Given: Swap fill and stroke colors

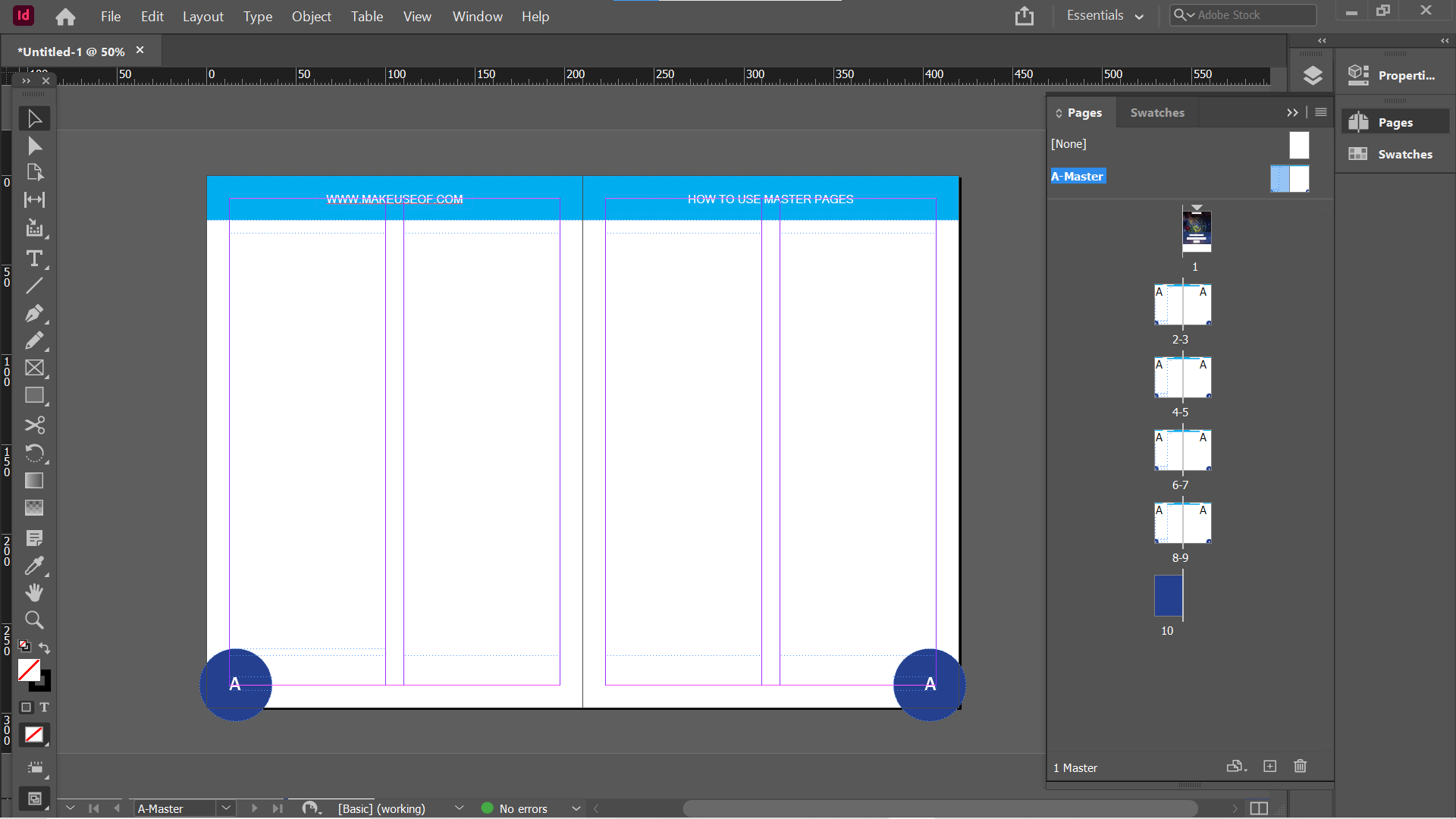Looking at the screenshot, I should tap(44, 648).
